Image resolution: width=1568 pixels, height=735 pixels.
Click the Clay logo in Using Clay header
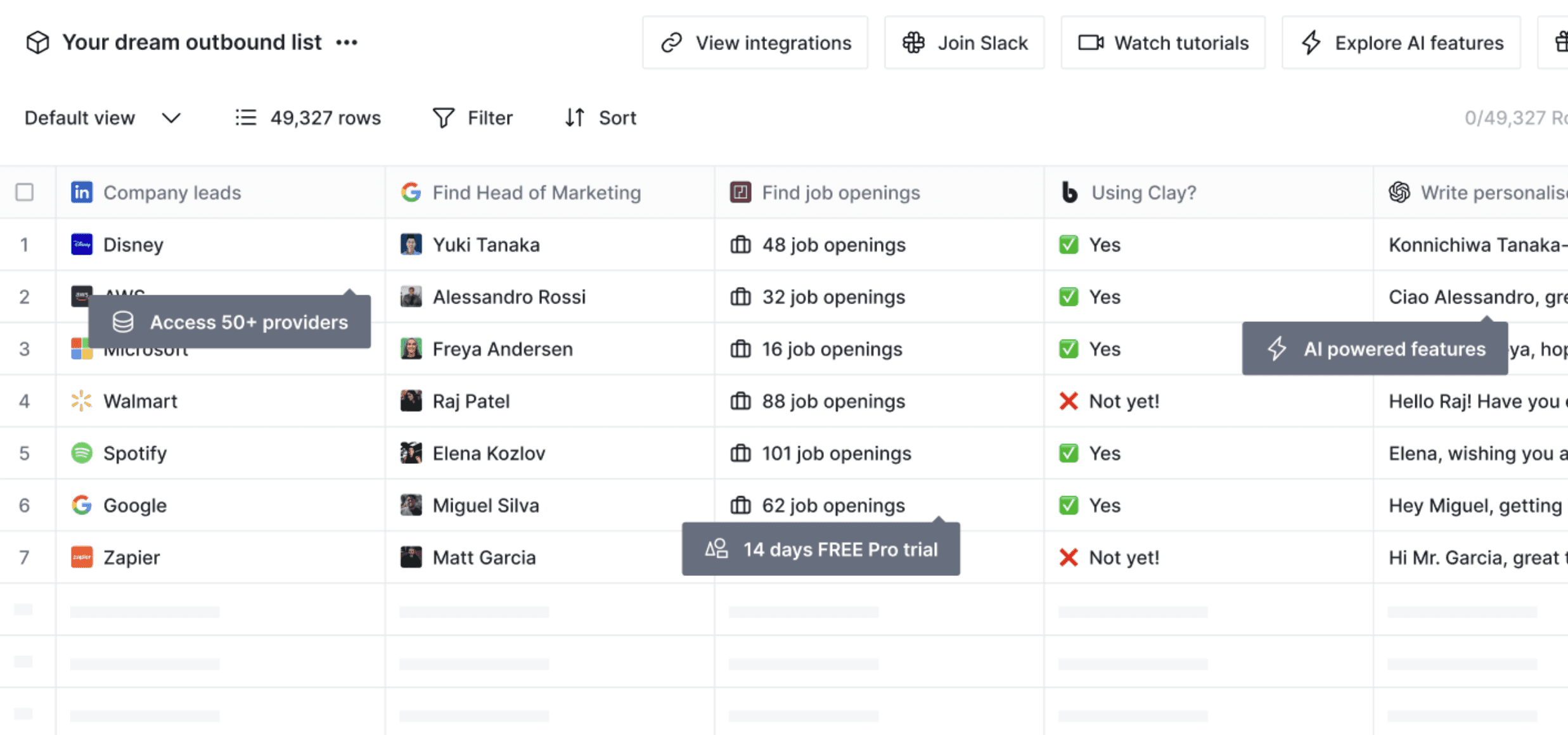click(x=1069, y=192)
